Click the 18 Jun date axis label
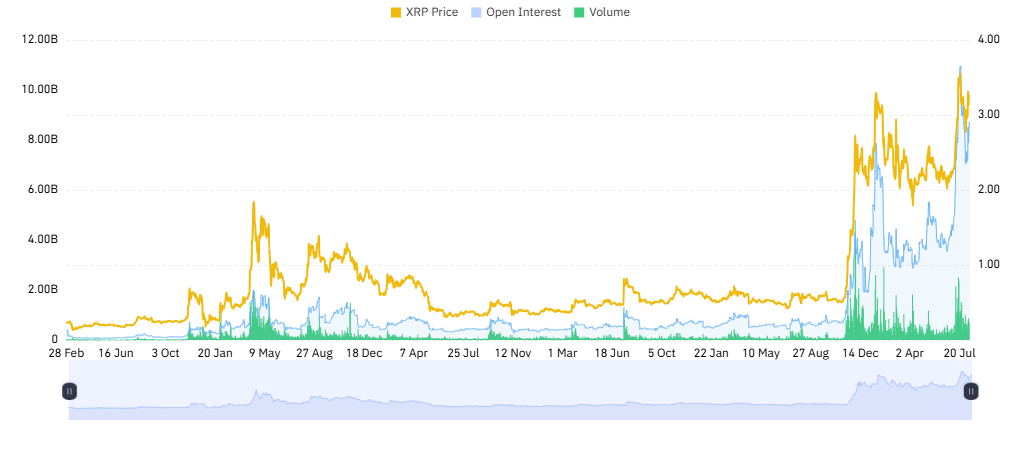This screenshot has height=450, width=1021. 612,353
